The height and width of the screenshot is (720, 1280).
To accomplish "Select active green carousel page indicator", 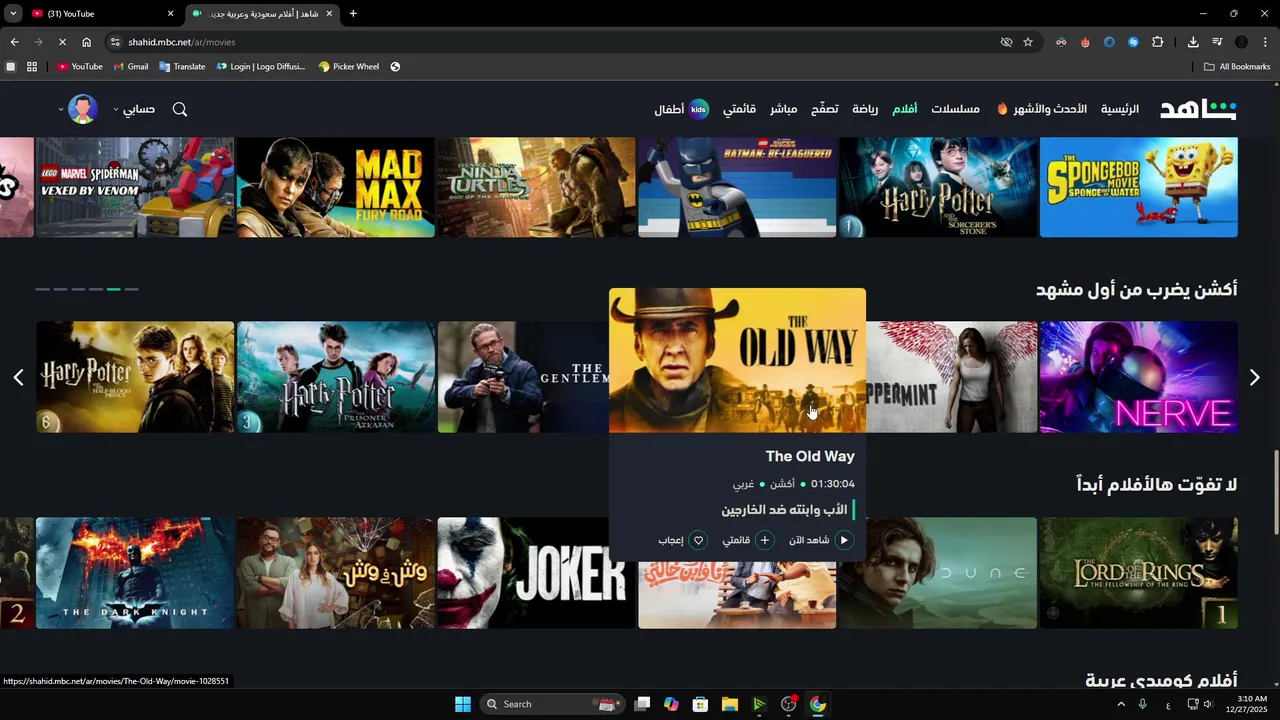I will click(x=114, y=289).
